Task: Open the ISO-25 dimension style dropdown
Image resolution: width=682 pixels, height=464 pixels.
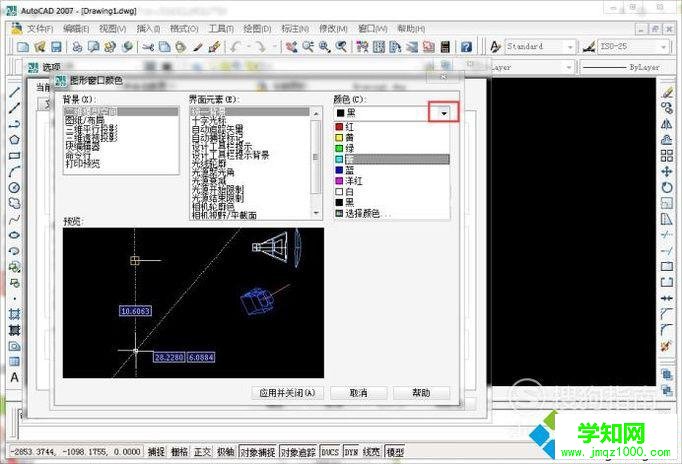Action: tap(662, 47)
